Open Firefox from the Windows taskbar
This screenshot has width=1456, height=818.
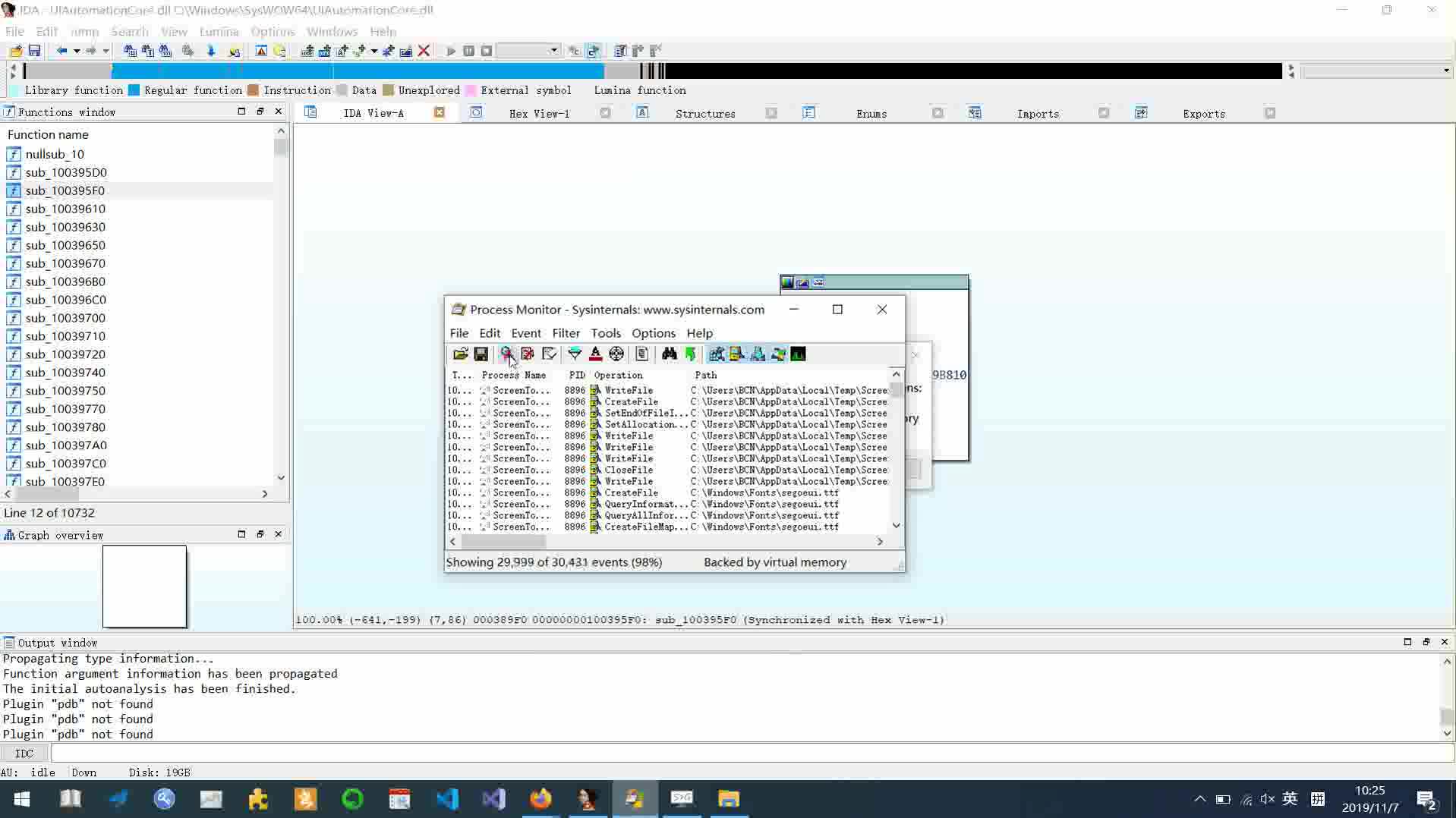(540, 799)
